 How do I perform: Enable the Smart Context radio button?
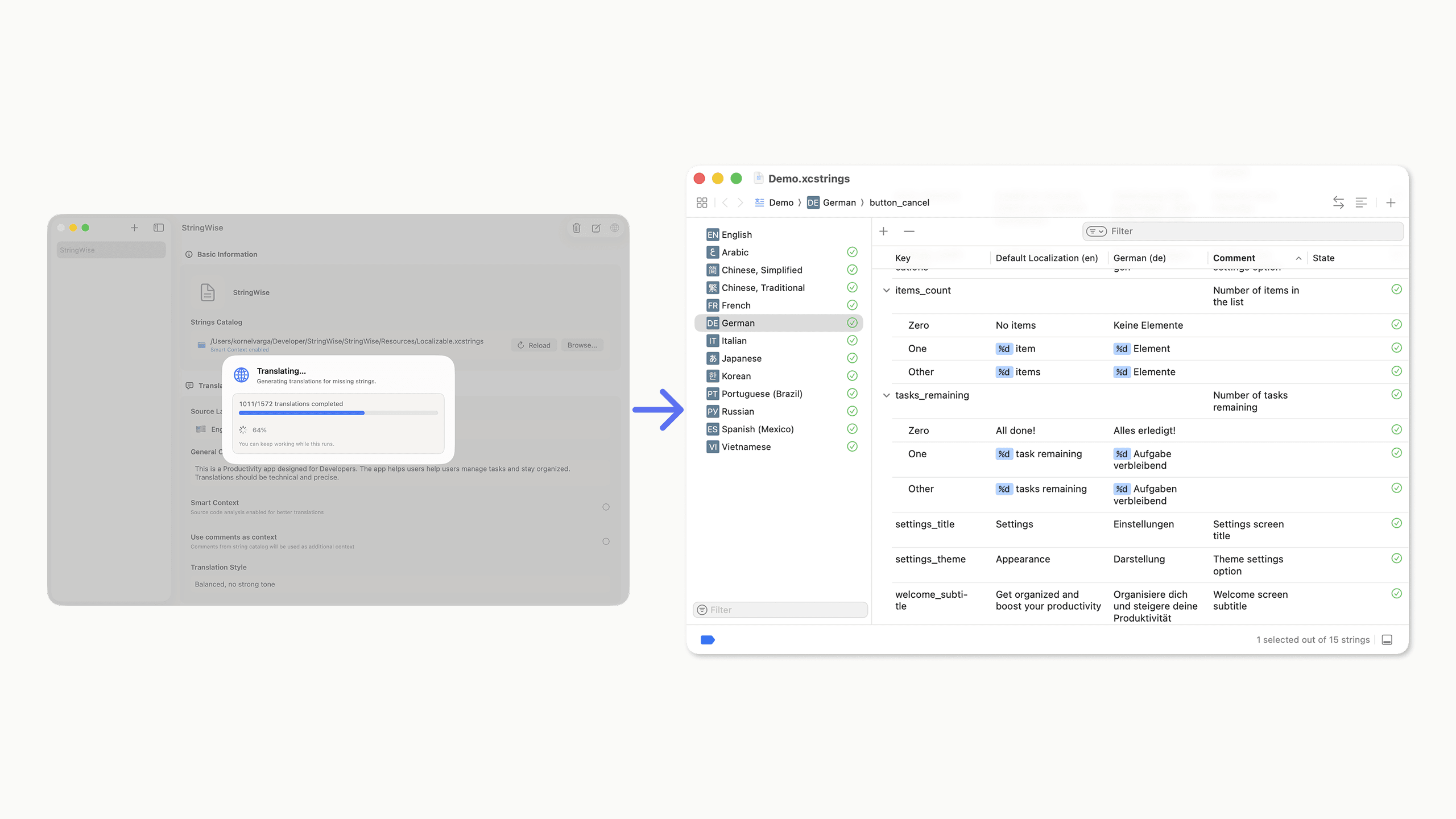point(606,507)
